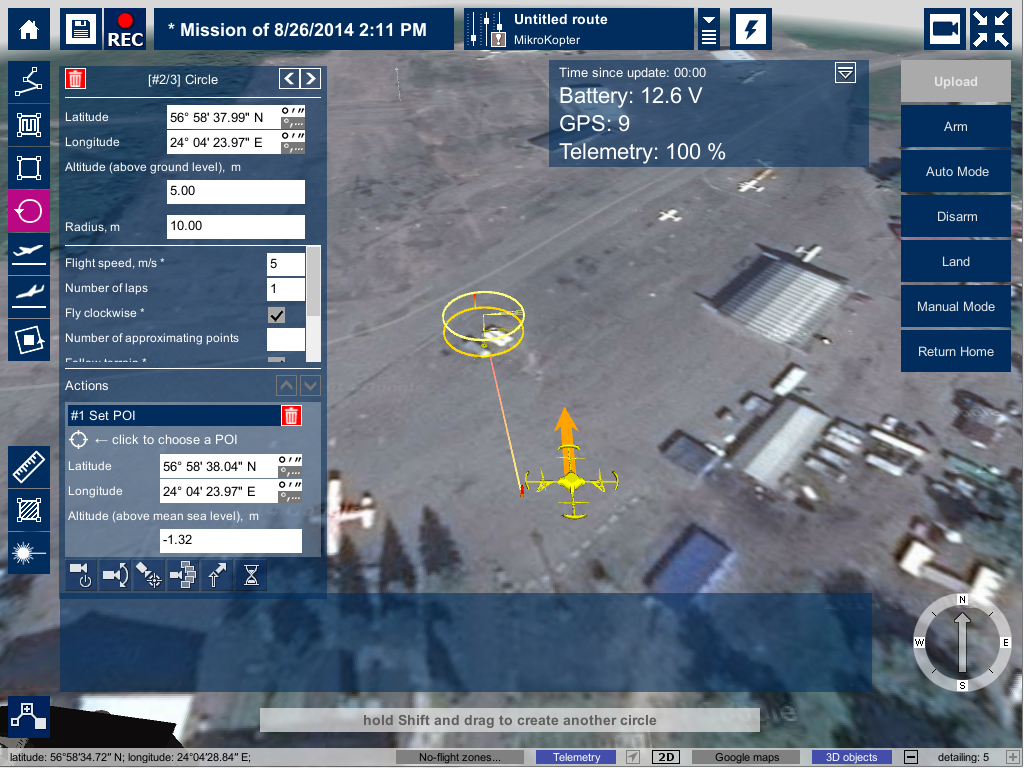Click the Upload button

[x=955, y=82]
